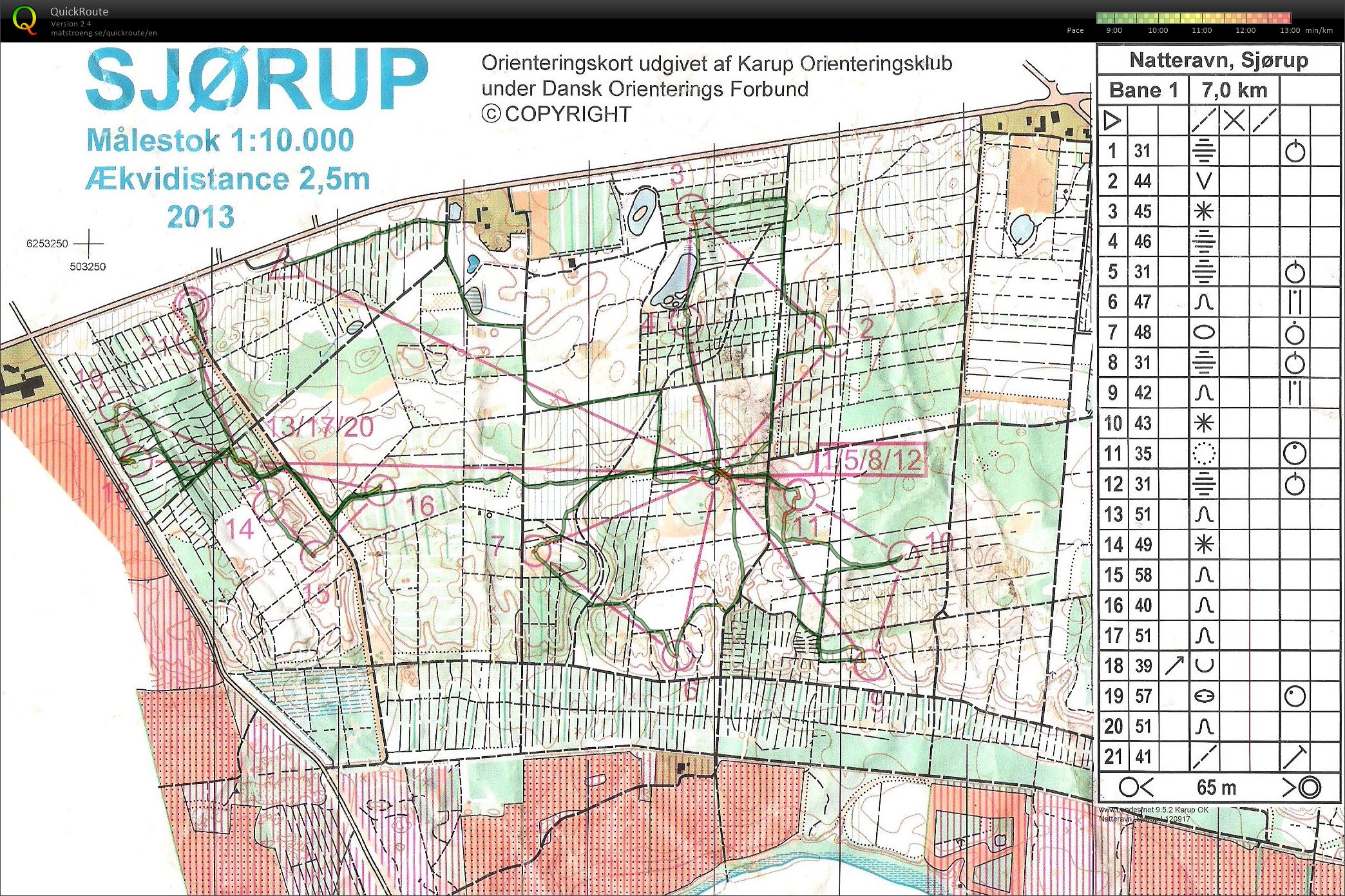Click the row 1 code 31 feature symbol
The height and width of the screenshot is (896, 1345).
tap(1203, 151)
